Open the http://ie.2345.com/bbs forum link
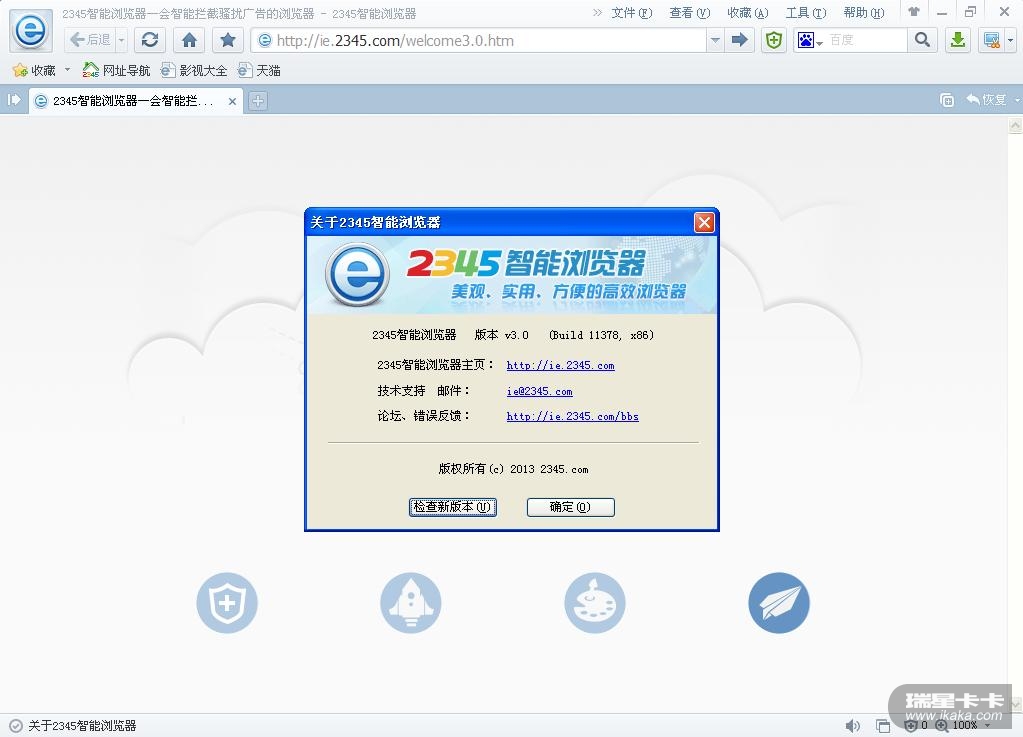 pos(572,416)
